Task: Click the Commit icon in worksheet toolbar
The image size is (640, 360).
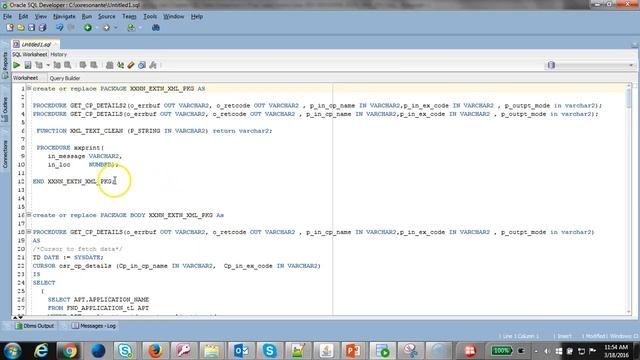Action: (83, 65)
